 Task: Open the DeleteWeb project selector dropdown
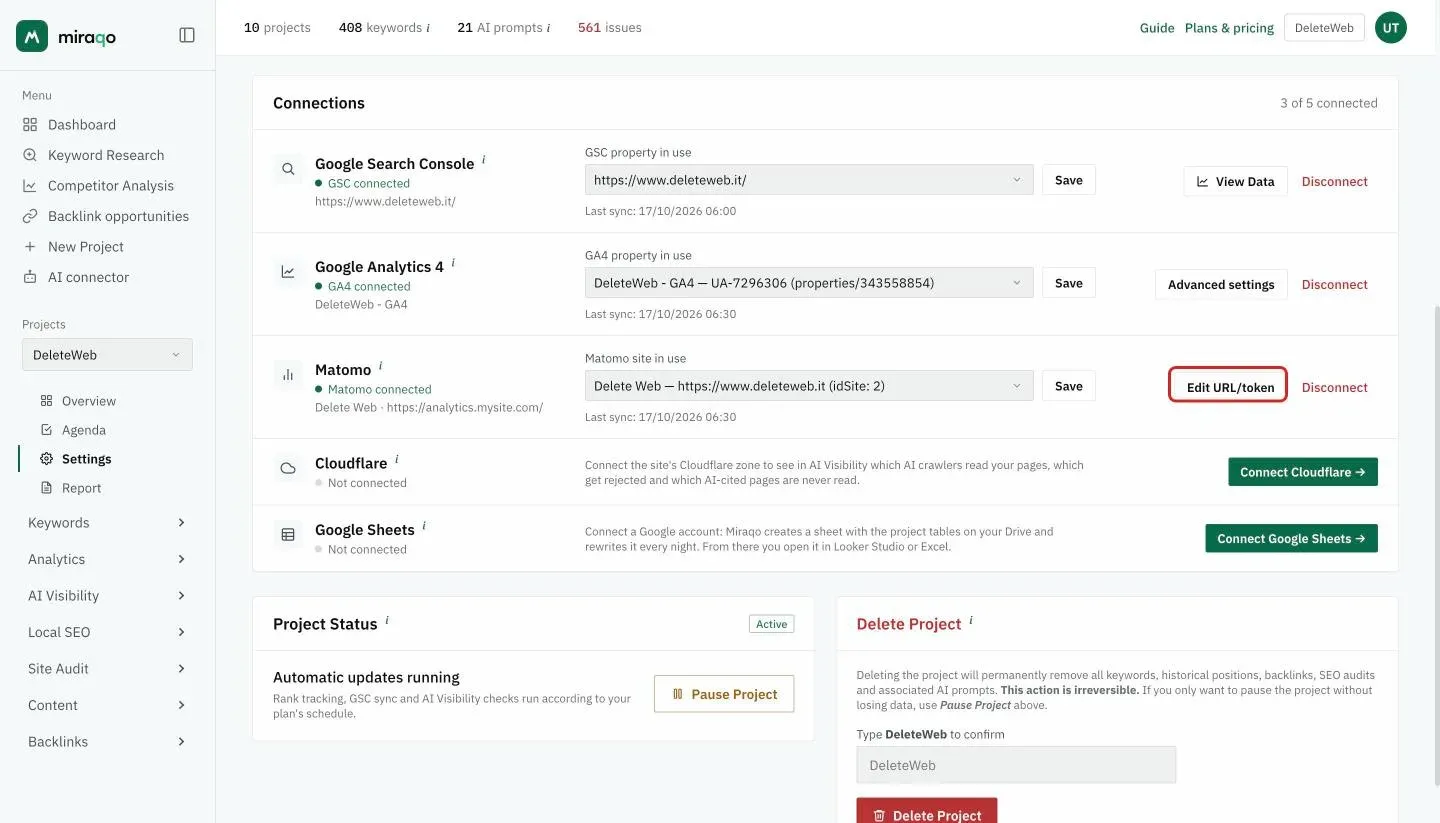tap(107, 355)
